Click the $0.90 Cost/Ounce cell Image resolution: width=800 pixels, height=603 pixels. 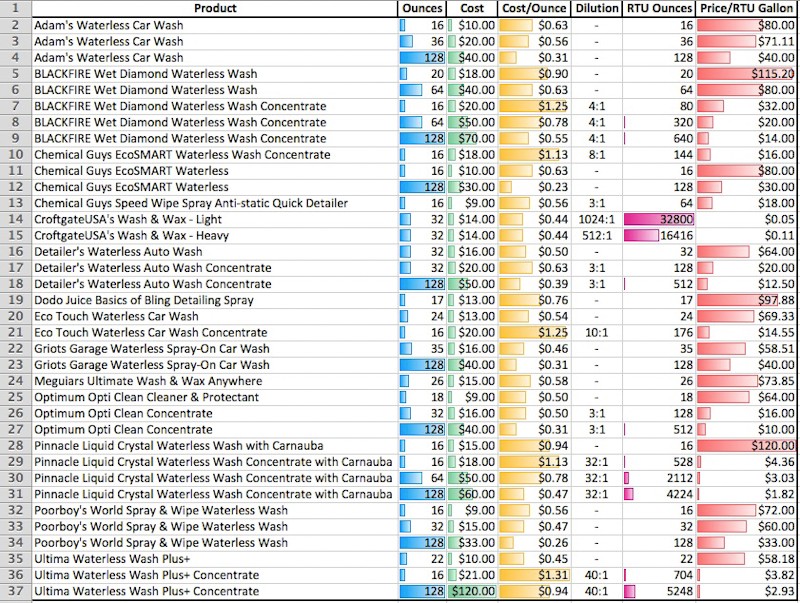tap(534, 74)
